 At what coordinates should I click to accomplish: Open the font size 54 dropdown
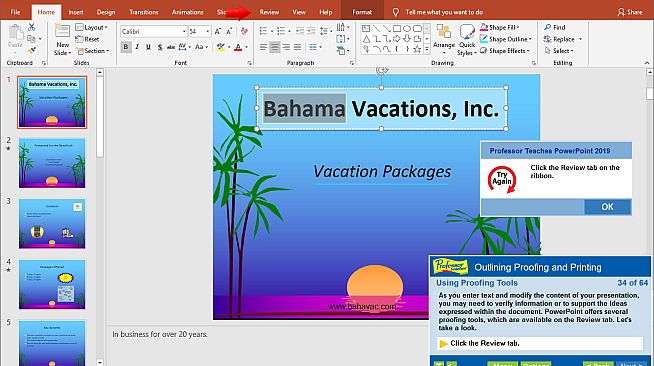(208, 31)
